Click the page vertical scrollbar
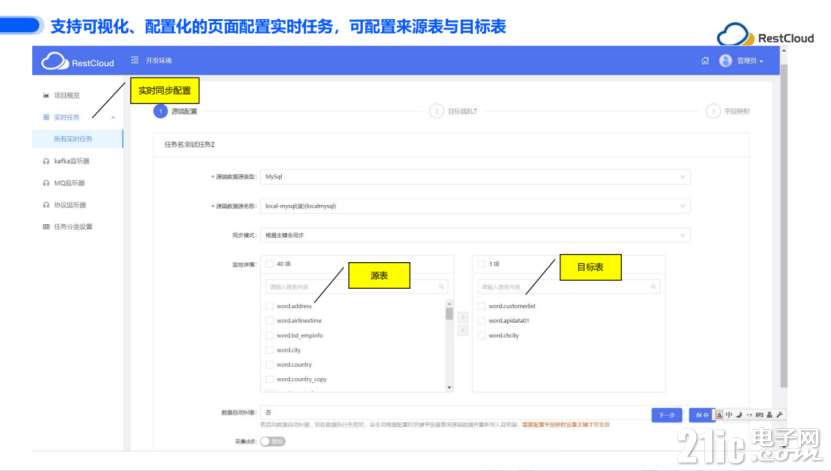This screenshot has width=831, height=471. (784, 225)
